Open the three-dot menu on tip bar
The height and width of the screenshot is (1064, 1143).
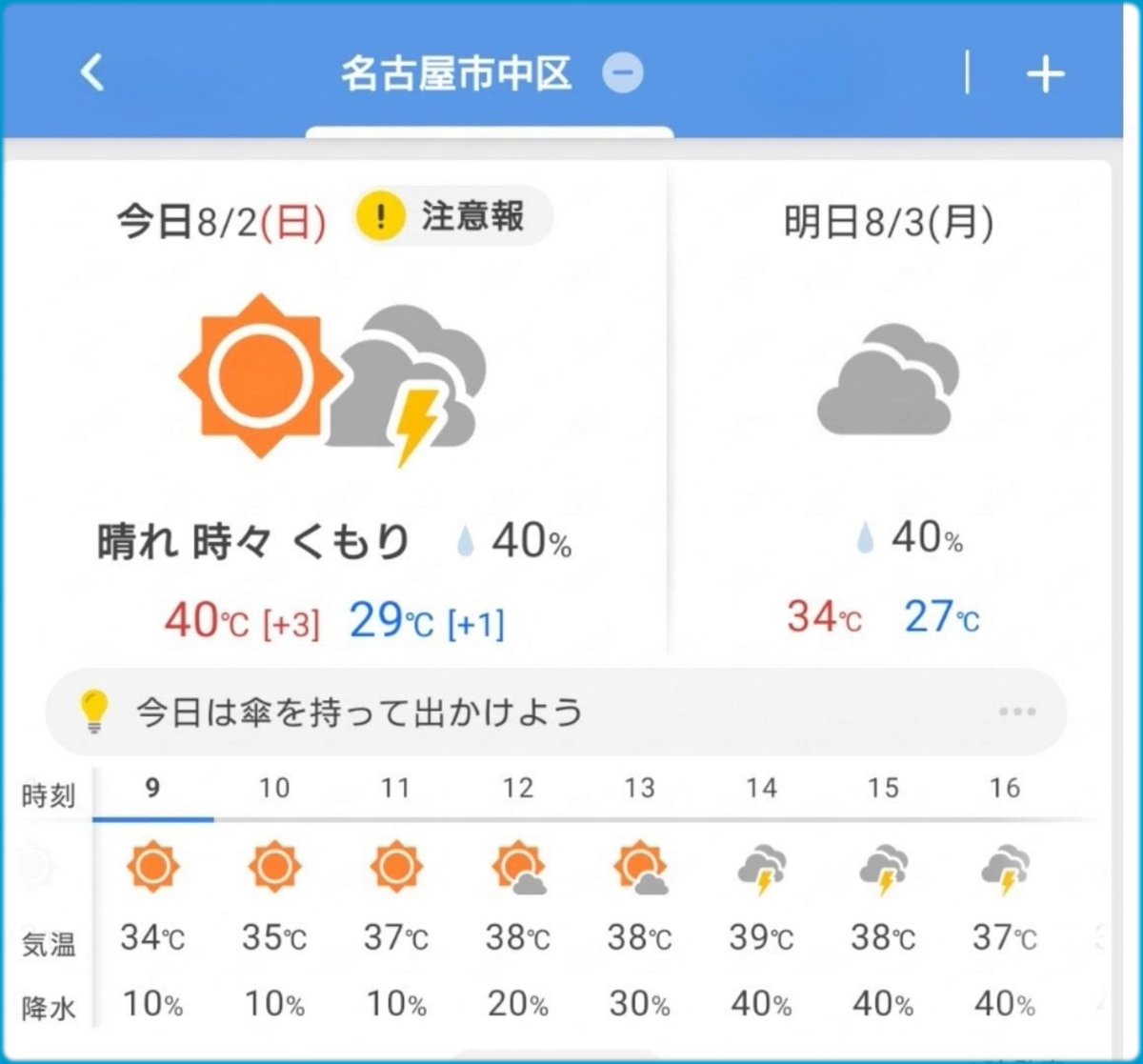(x=1017, y=713)
